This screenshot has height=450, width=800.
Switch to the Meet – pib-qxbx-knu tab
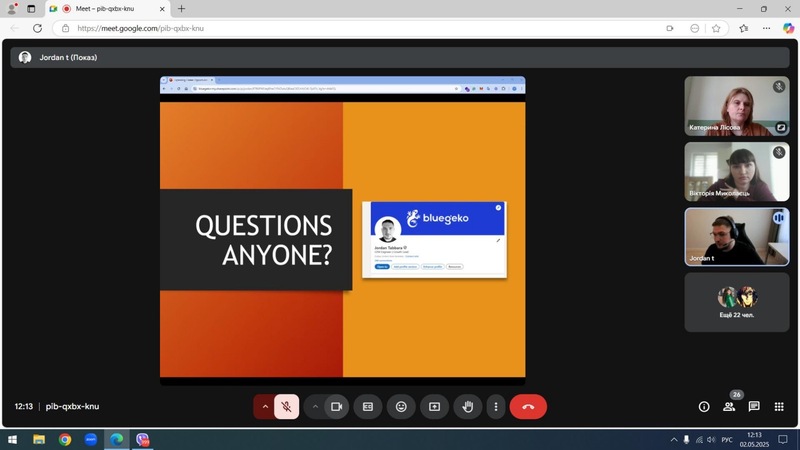107,9
